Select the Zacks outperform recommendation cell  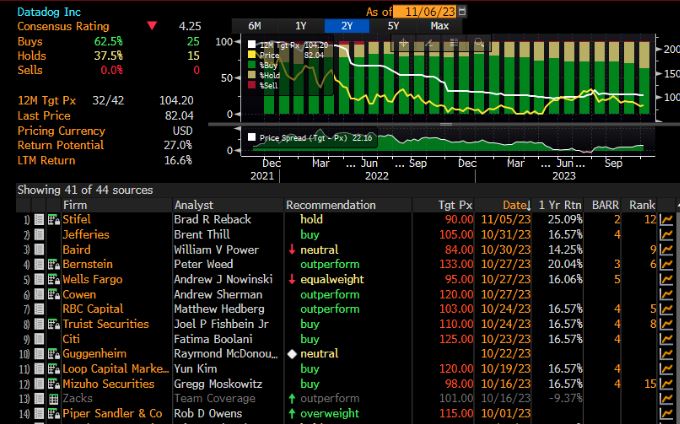point(330,398)
